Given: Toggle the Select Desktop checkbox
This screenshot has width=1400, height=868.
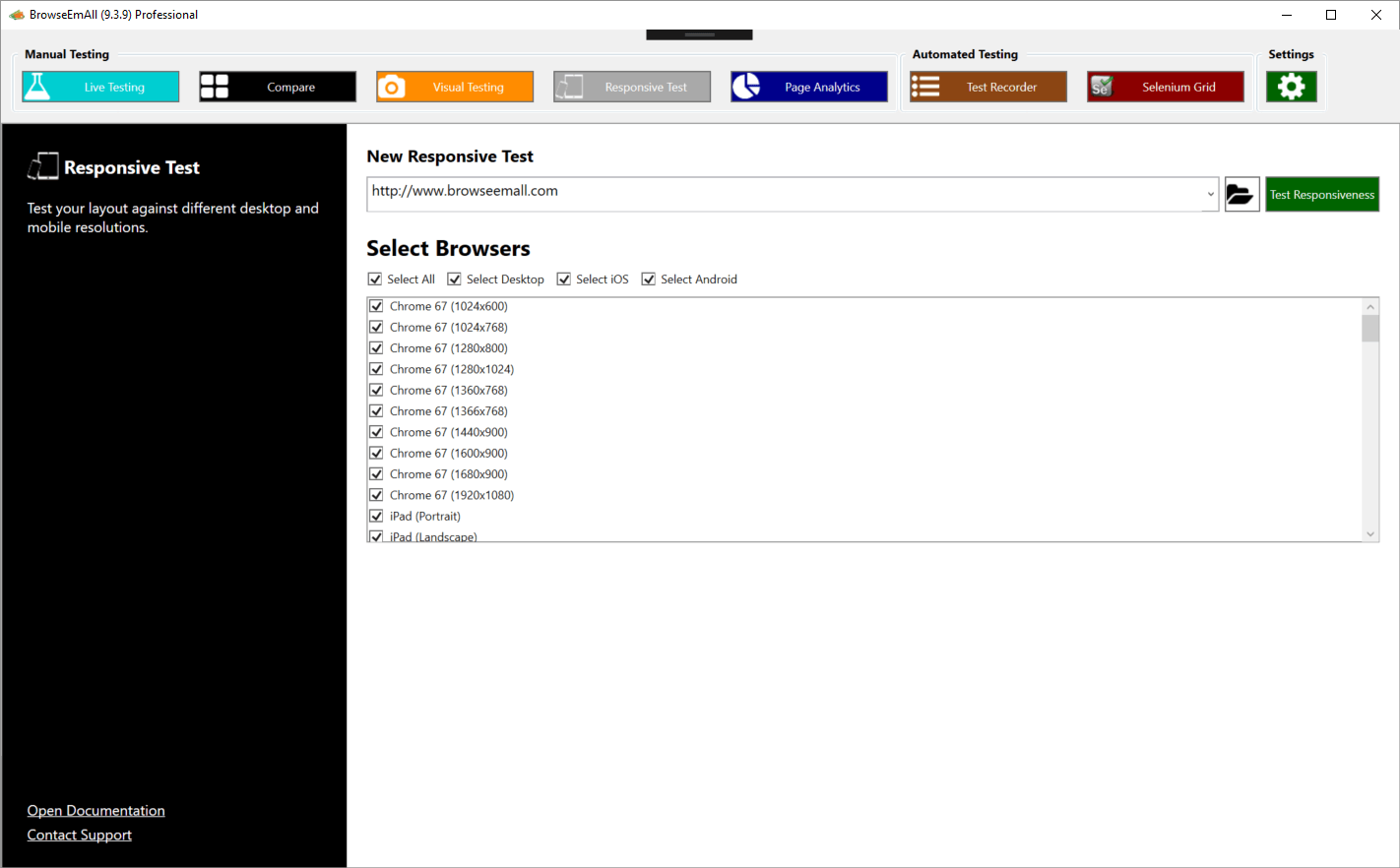Looking at the screenshot, I should tap(454, 279).
